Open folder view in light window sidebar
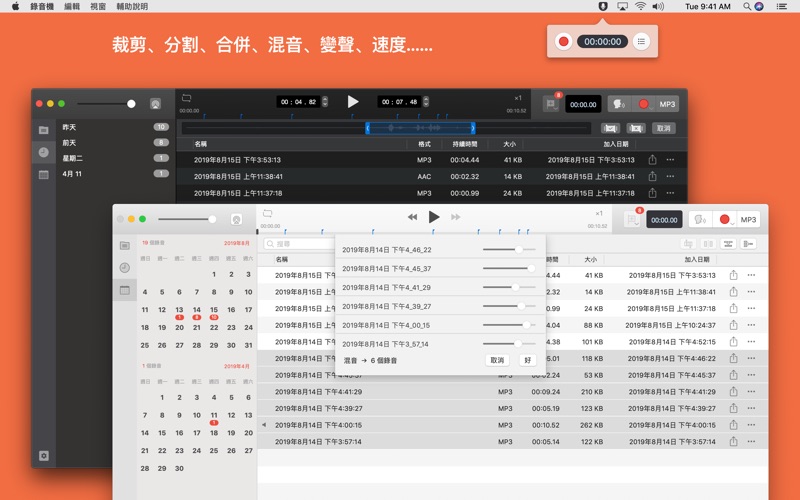The image size is (800, 500). click(x=124, y=245)
